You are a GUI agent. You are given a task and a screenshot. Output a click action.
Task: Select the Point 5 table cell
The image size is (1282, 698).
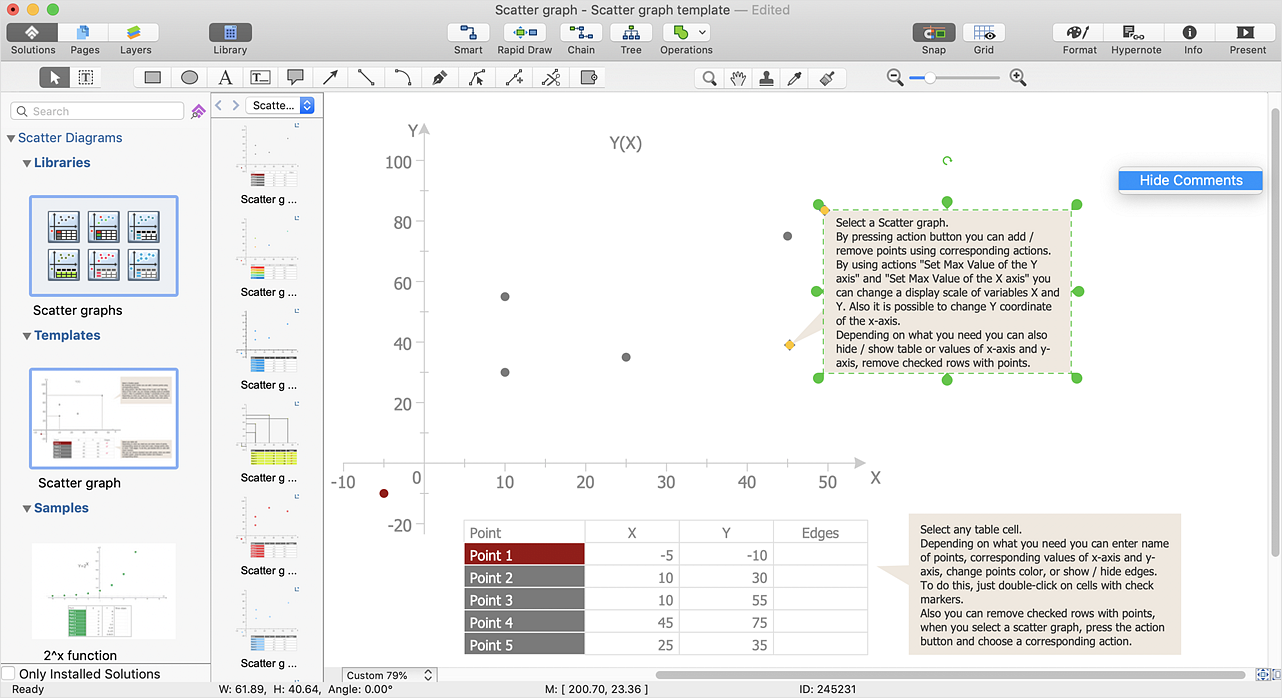tap(525, 645)
